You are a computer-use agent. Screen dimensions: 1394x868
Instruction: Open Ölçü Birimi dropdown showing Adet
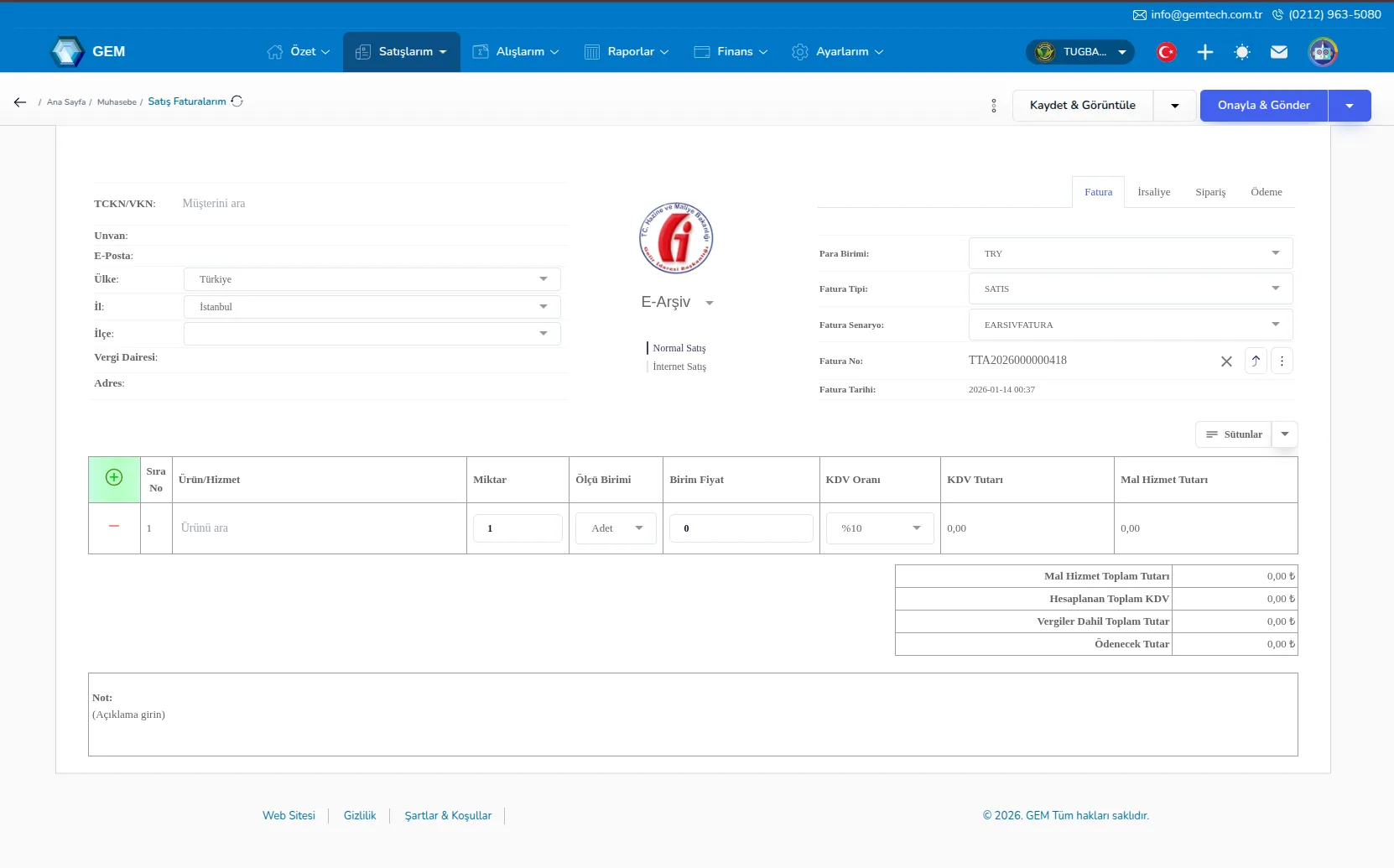coord(616,528)
